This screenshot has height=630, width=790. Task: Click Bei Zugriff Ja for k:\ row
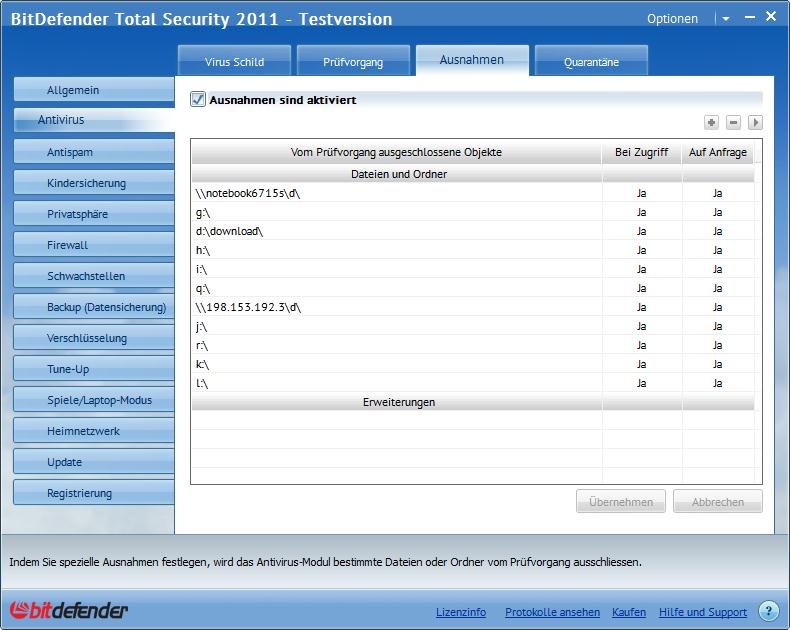[x=641, y=364]
